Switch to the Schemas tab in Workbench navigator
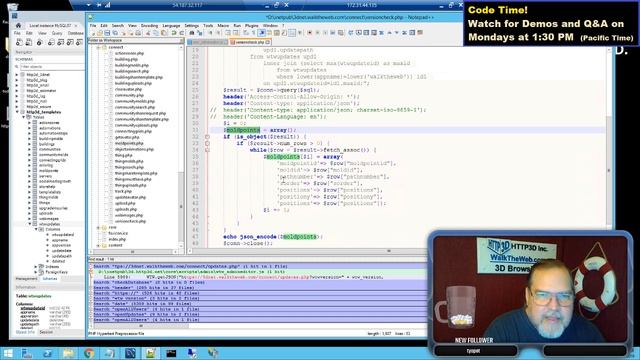Image resolution: width=640 pixels, height=360 pixels. coord(50,279)
